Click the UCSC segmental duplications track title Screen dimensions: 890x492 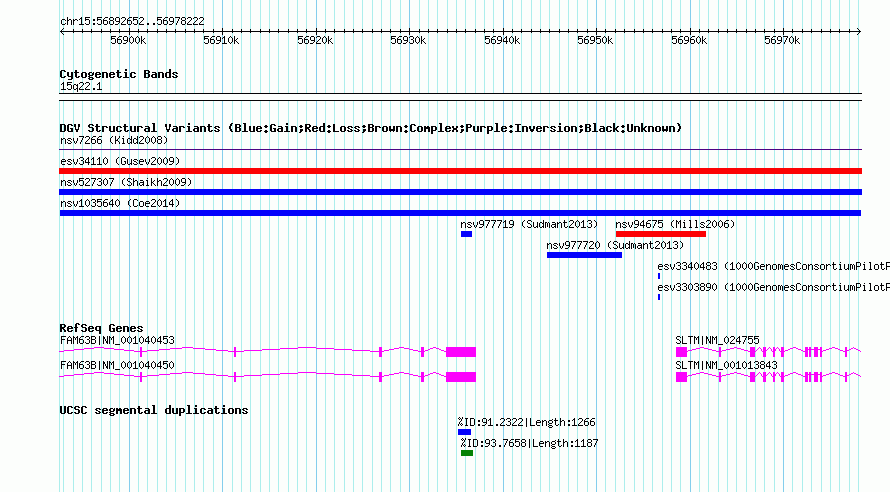coord(154,410)
